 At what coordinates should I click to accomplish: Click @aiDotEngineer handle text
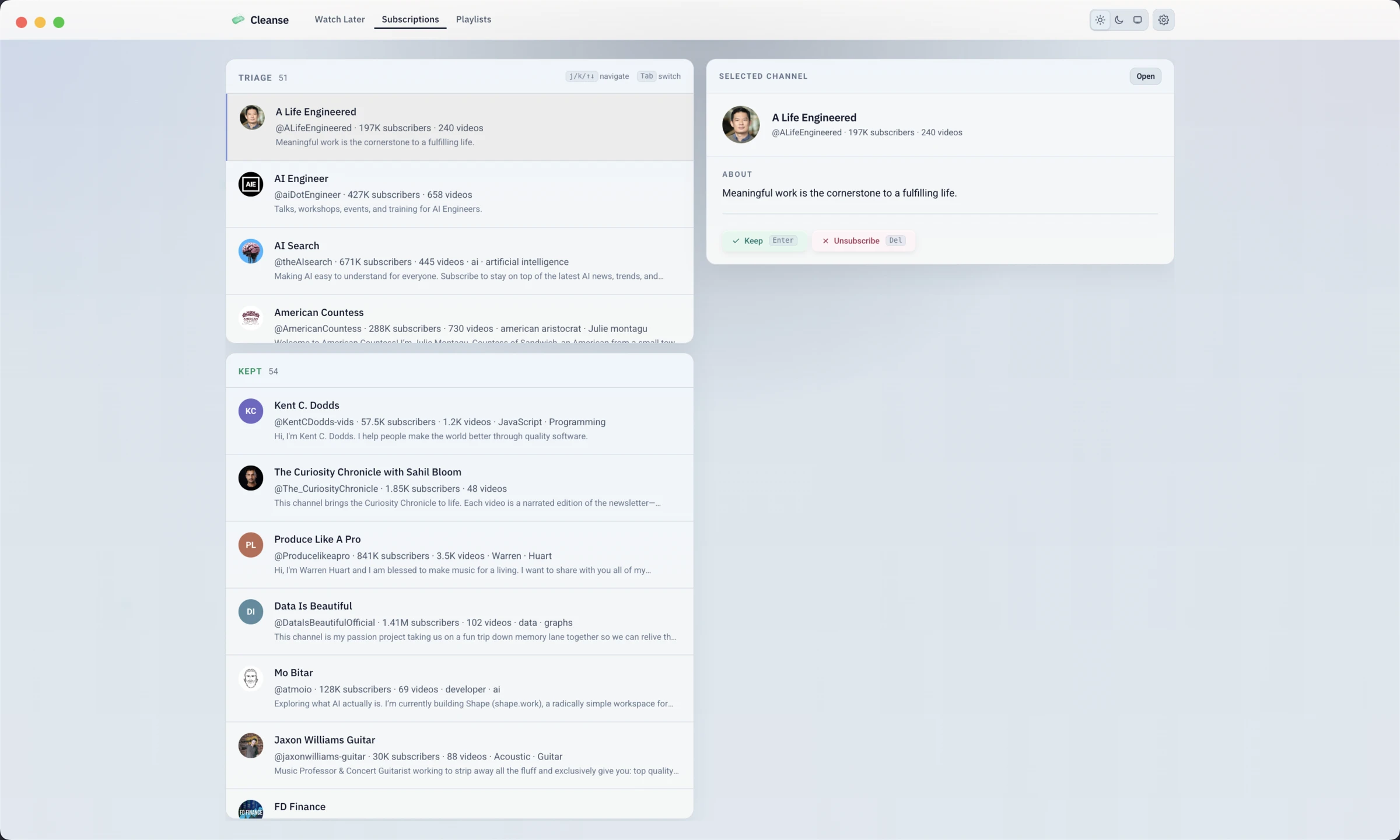click(307, 195)
